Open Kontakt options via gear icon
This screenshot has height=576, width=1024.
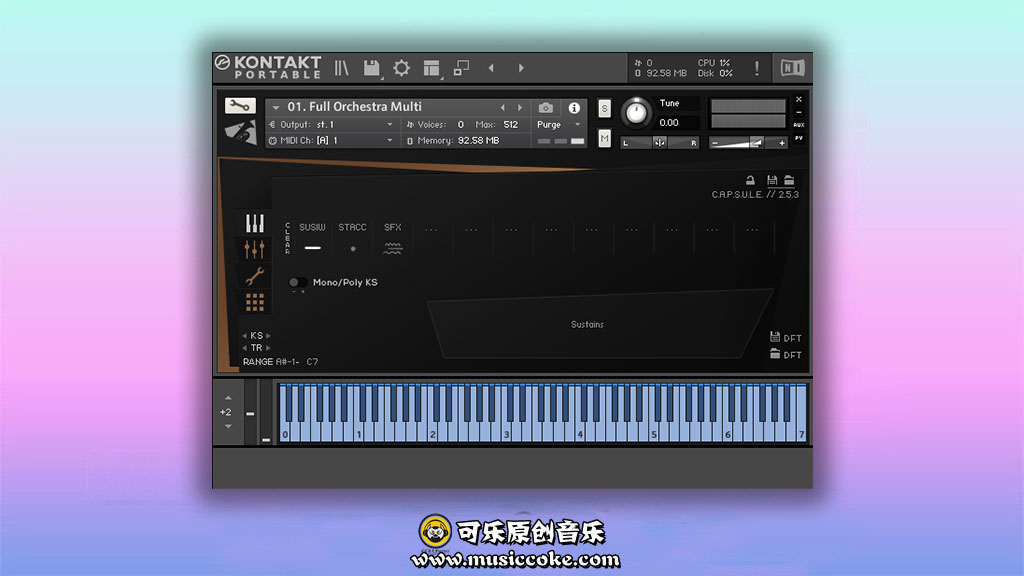tap(401, 68)
